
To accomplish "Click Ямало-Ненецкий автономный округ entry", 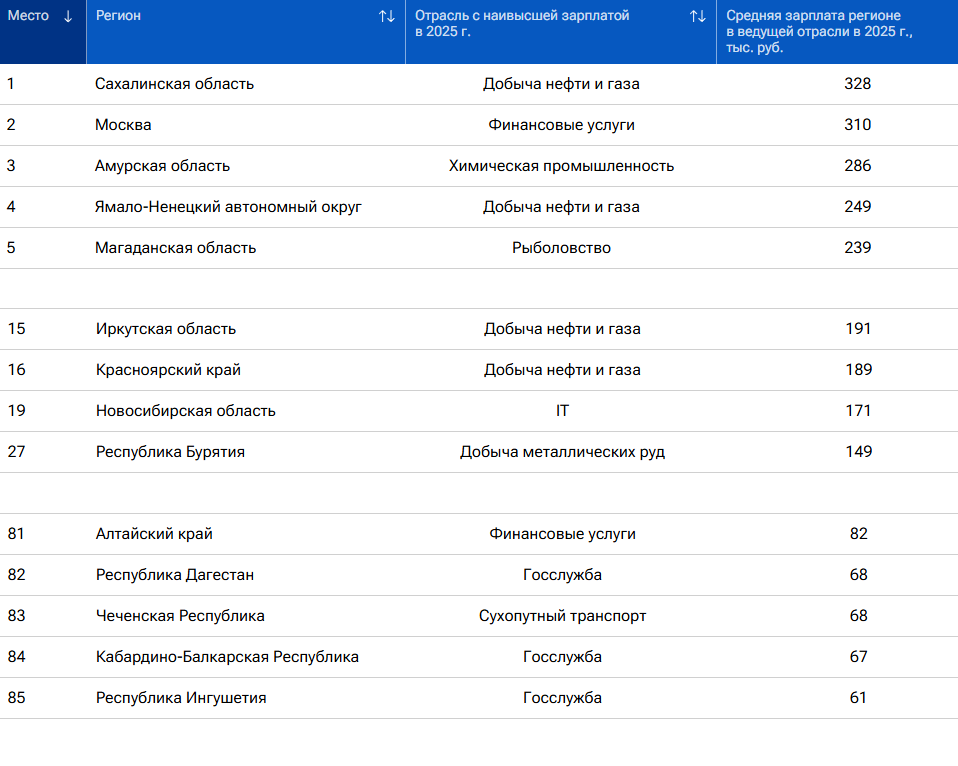I will (x=228, y=207).
